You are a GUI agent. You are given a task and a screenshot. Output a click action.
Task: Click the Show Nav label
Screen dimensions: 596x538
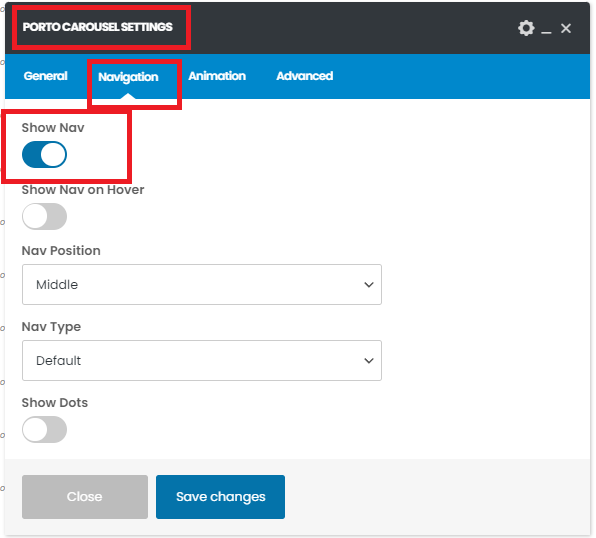53,127
